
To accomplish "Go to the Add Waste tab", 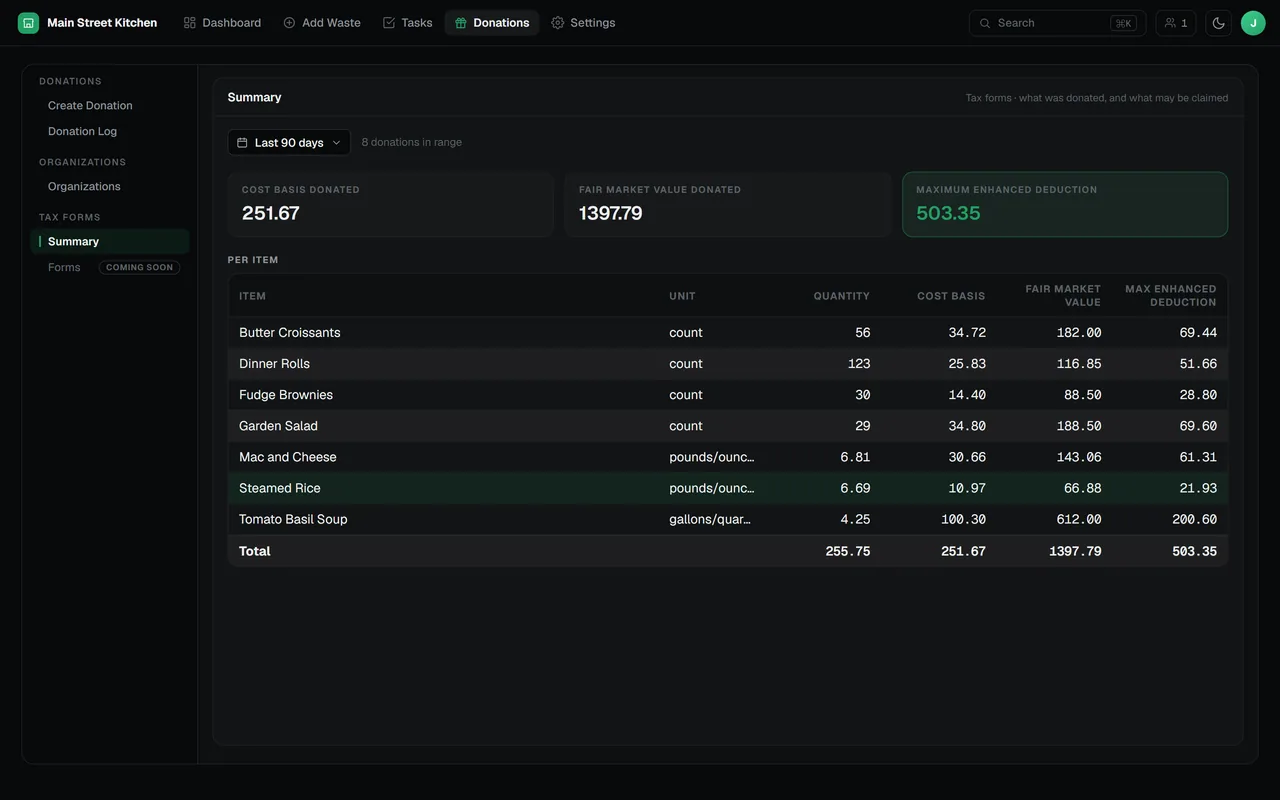I will click(322, 23).
